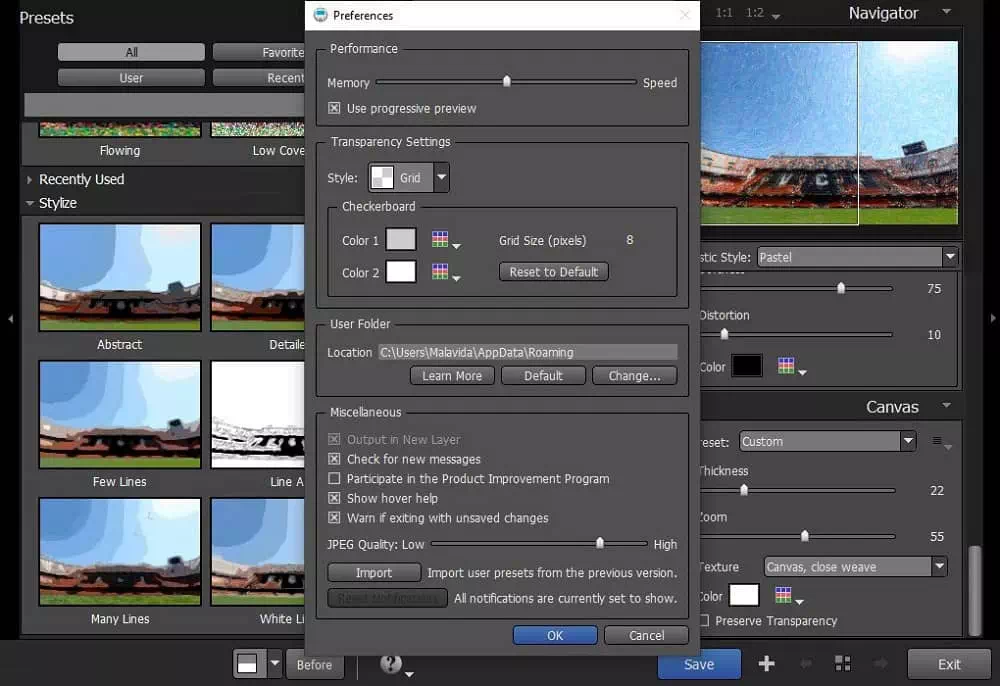Click the Change... user folder button

[635, 376]
